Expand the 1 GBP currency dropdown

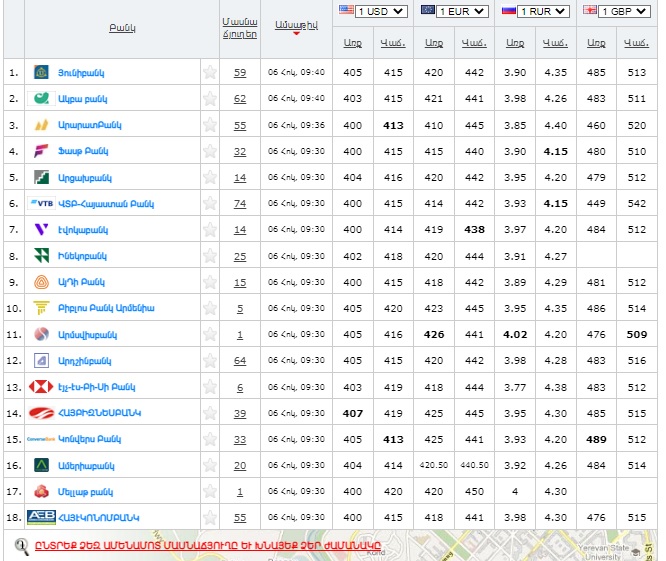point(625,11)
